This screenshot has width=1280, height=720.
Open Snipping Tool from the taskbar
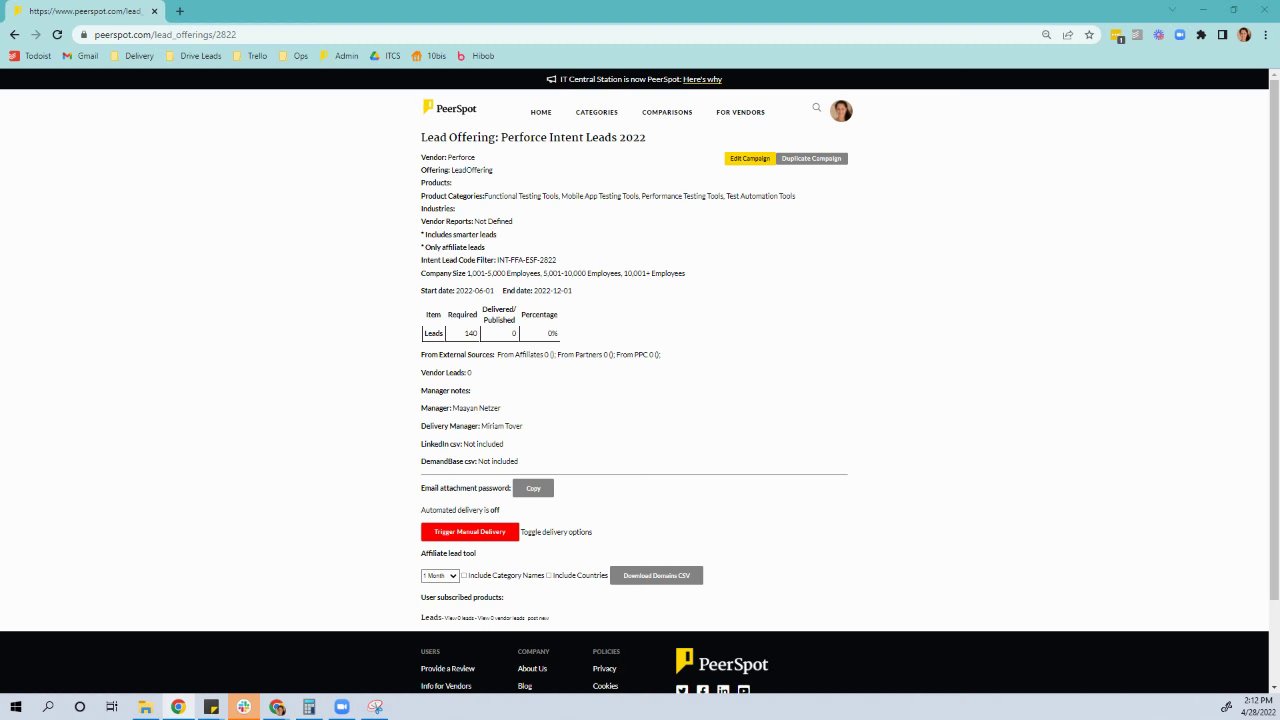tap(375, 707)
